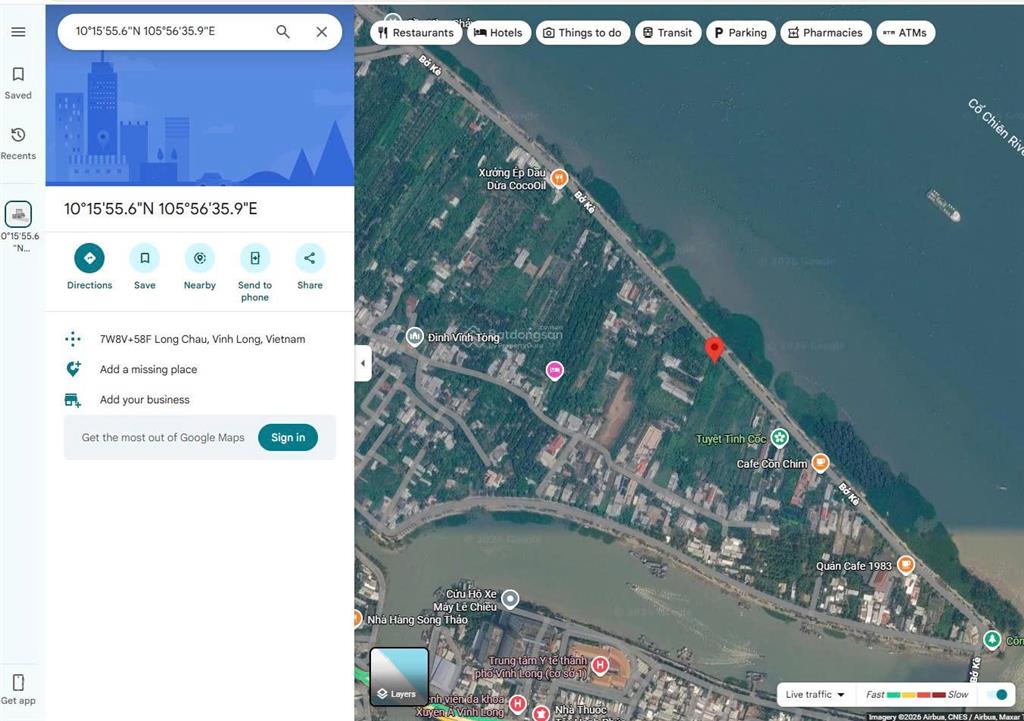The width and height of the screenshot is (1024, 721).
Task: Open the Live traffic dropdown
Action: point(815,694)
